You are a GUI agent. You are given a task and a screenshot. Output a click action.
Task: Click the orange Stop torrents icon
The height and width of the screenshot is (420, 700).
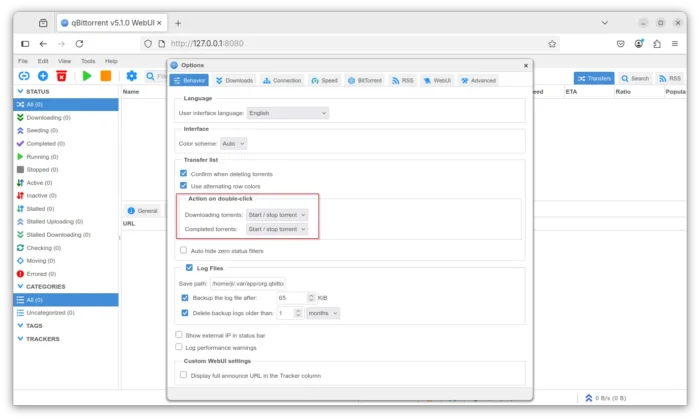(x=106, y=76)
